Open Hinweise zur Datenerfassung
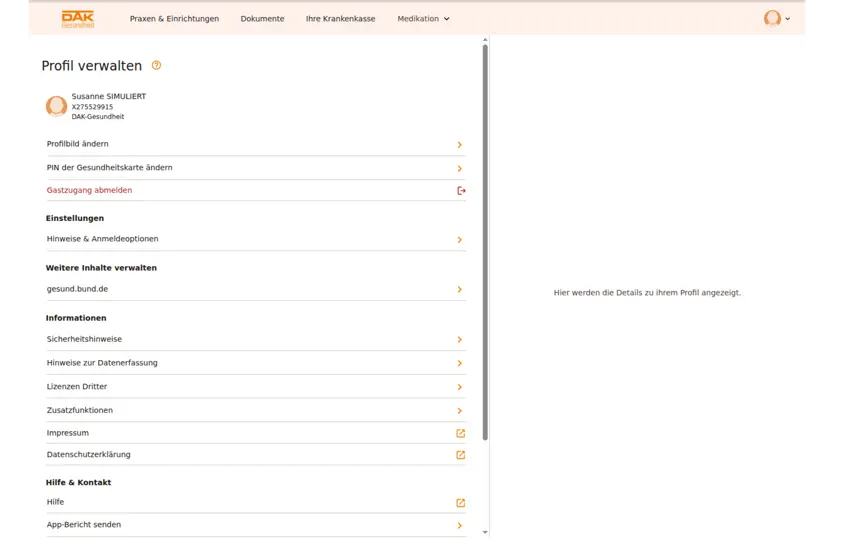The width and height of the screenshot is (864, 540). (x=256, y=363)
